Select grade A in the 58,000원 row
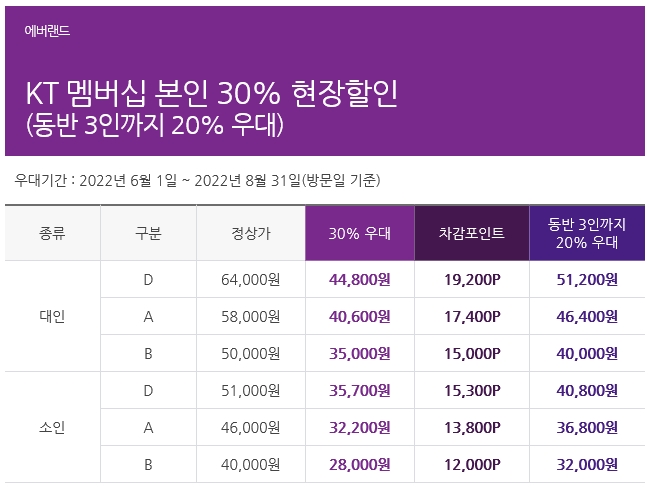Viewport: 649px width, 487px height. [x=148, y=317]
